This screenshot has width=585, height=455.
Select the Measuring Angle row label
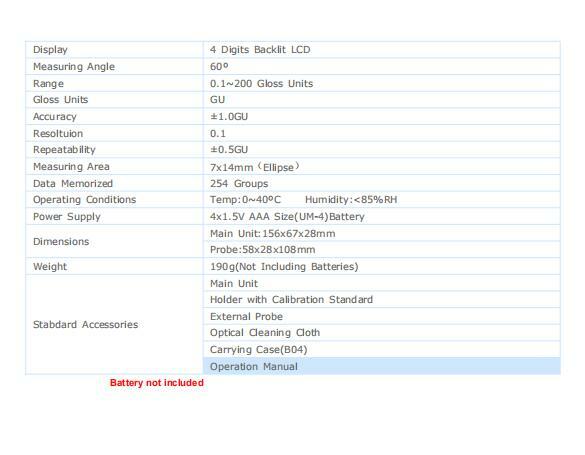click(74, 67)
